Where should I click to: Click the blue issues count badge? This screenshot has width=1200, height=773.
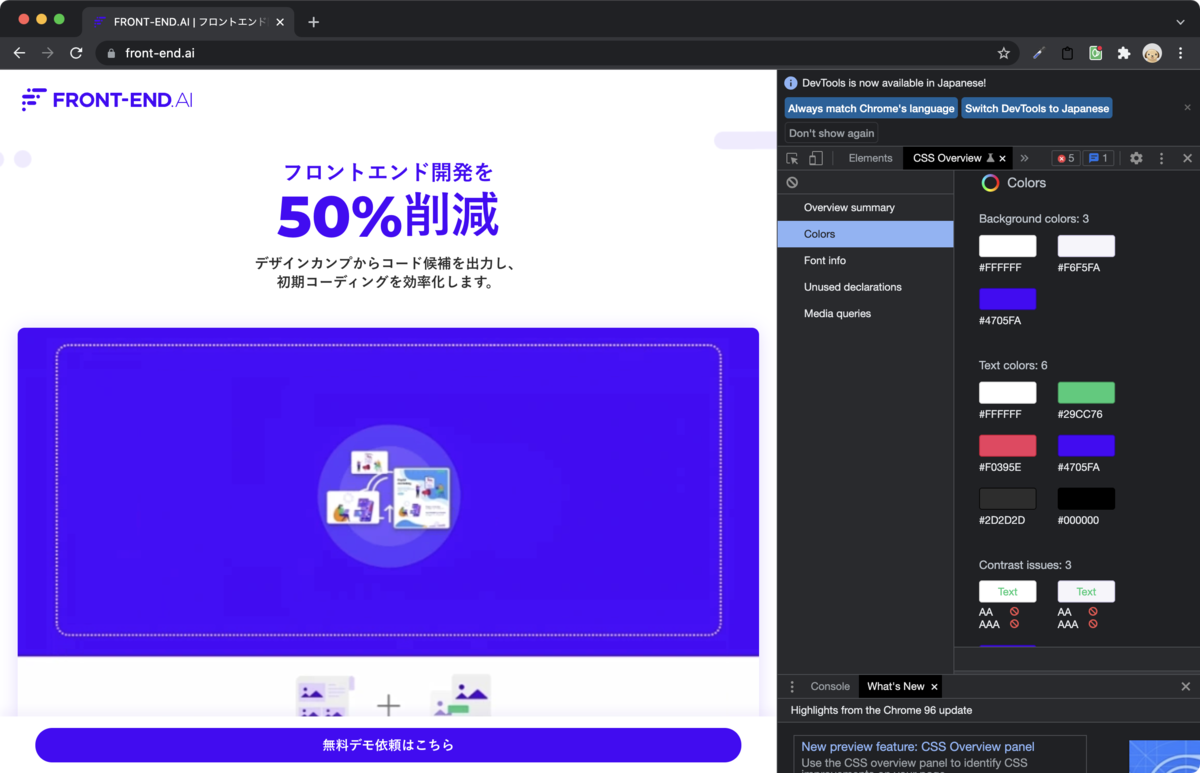click(1098, 158)
